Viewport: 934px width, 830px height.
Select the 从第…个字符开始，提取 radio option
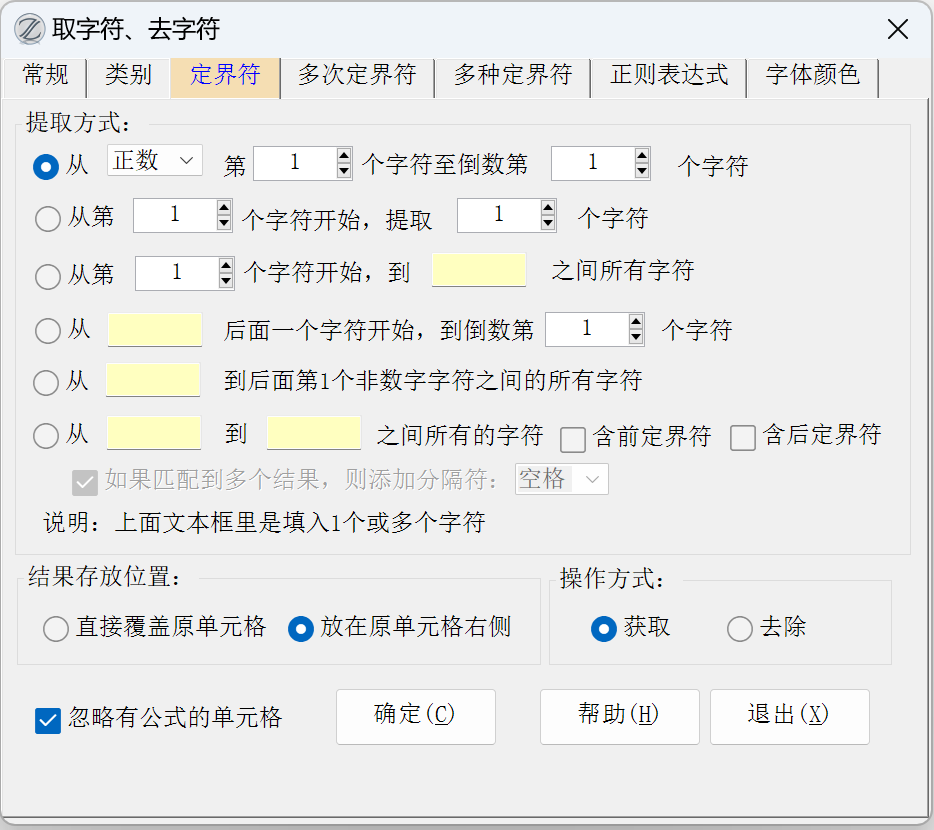pos(47,219)
